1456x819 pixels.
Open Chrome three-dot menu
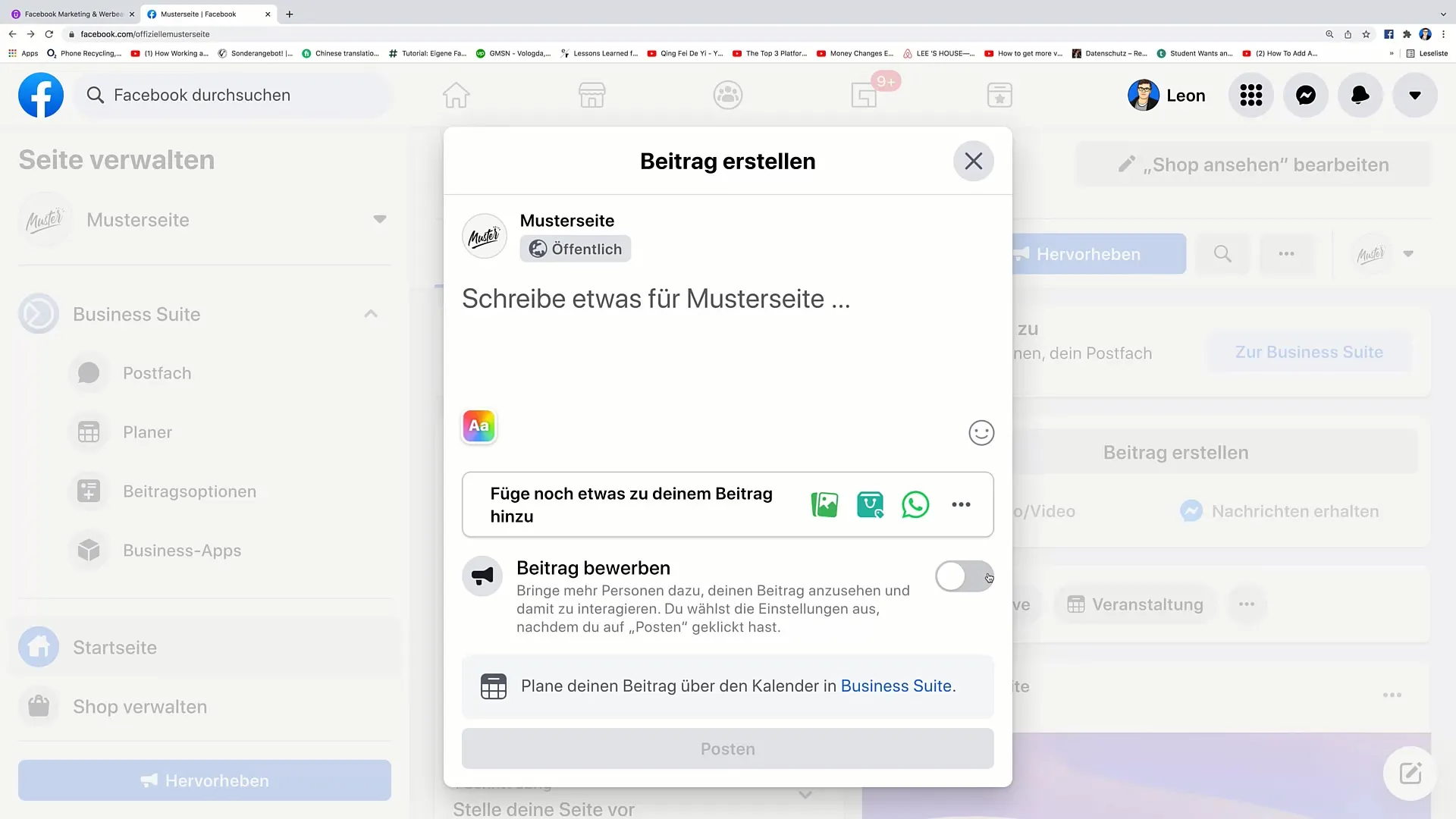tap(1443, 34)
